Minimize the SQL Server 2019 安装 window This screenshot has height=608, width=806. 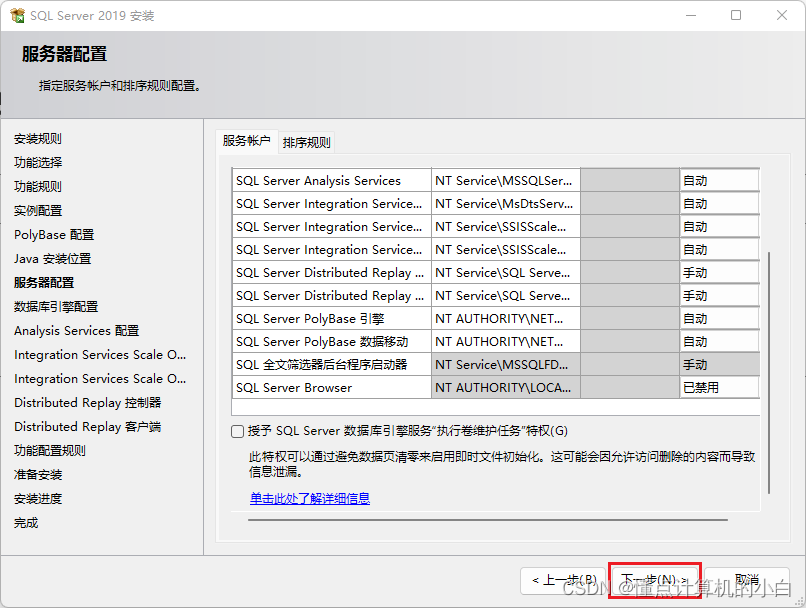[691, 15]
